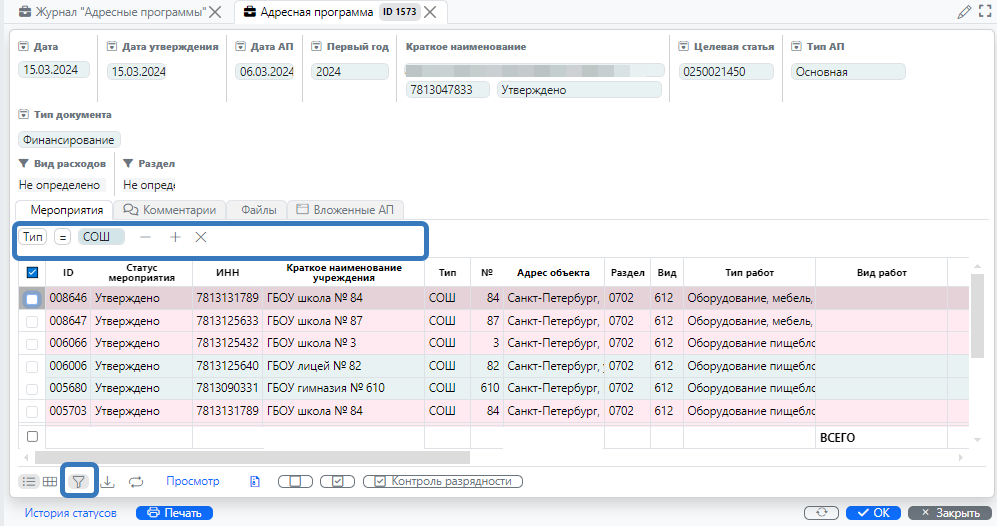Open the Тип field selector in filter

coord(34,237)
